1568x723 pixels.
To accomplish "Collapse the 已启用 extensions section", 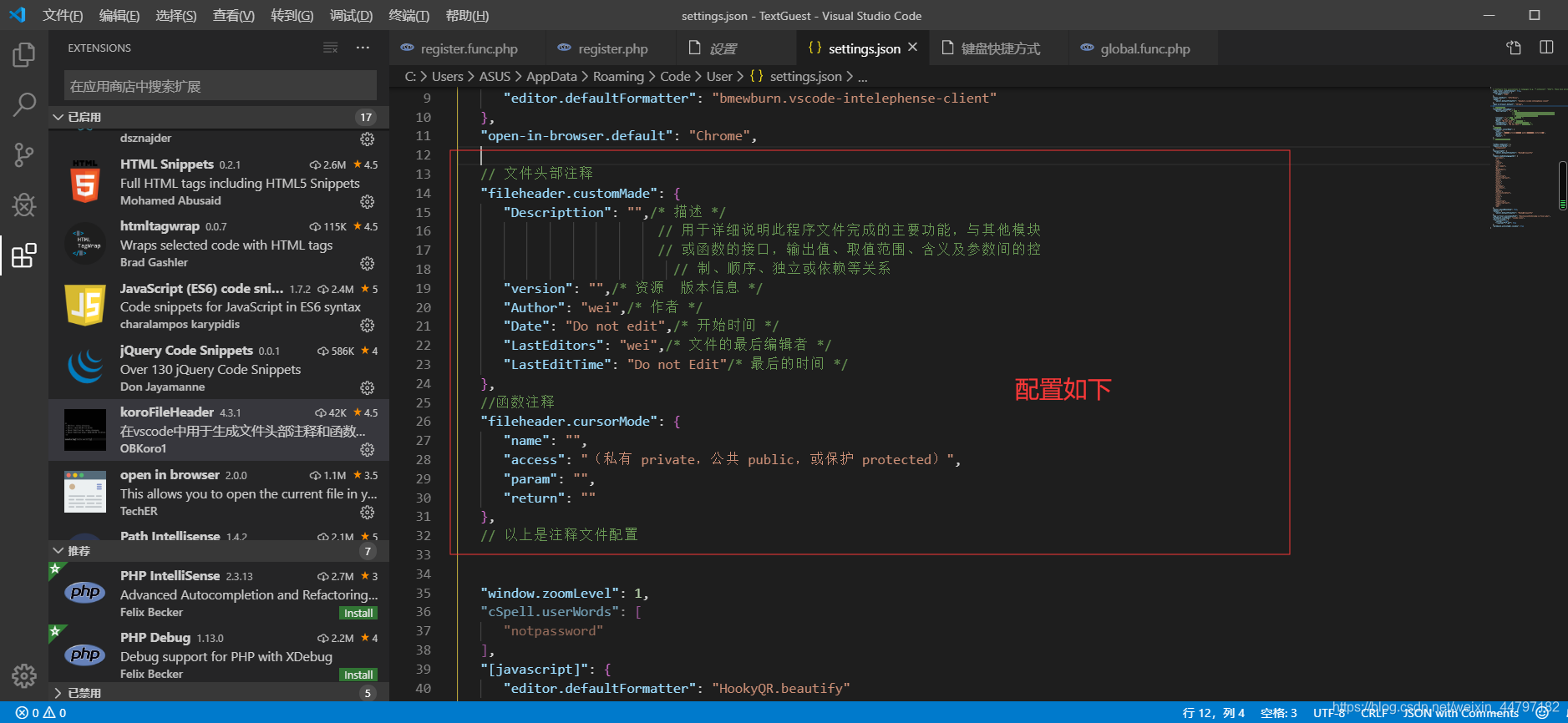I will (x=219, y=117).
